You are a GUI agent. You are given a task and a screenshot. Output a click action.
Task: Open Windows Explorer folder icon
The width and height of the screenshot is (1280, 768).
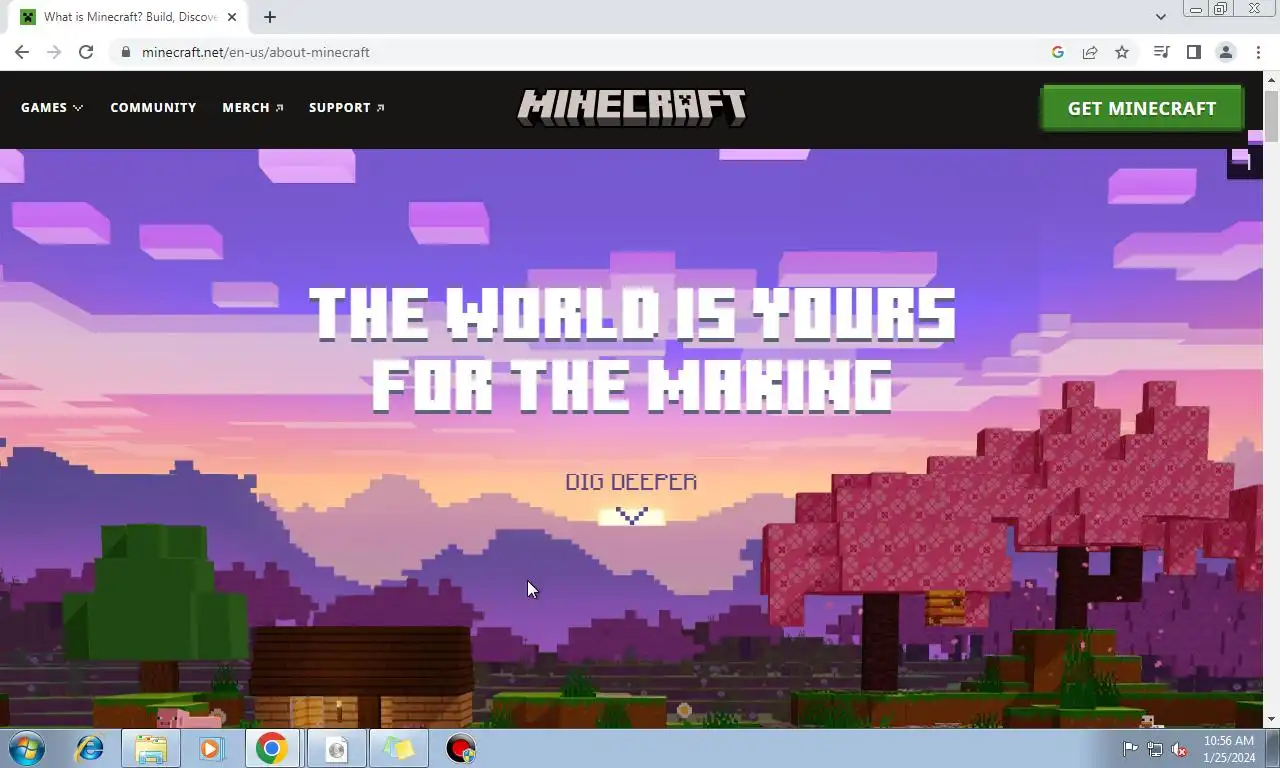[151, 748]
